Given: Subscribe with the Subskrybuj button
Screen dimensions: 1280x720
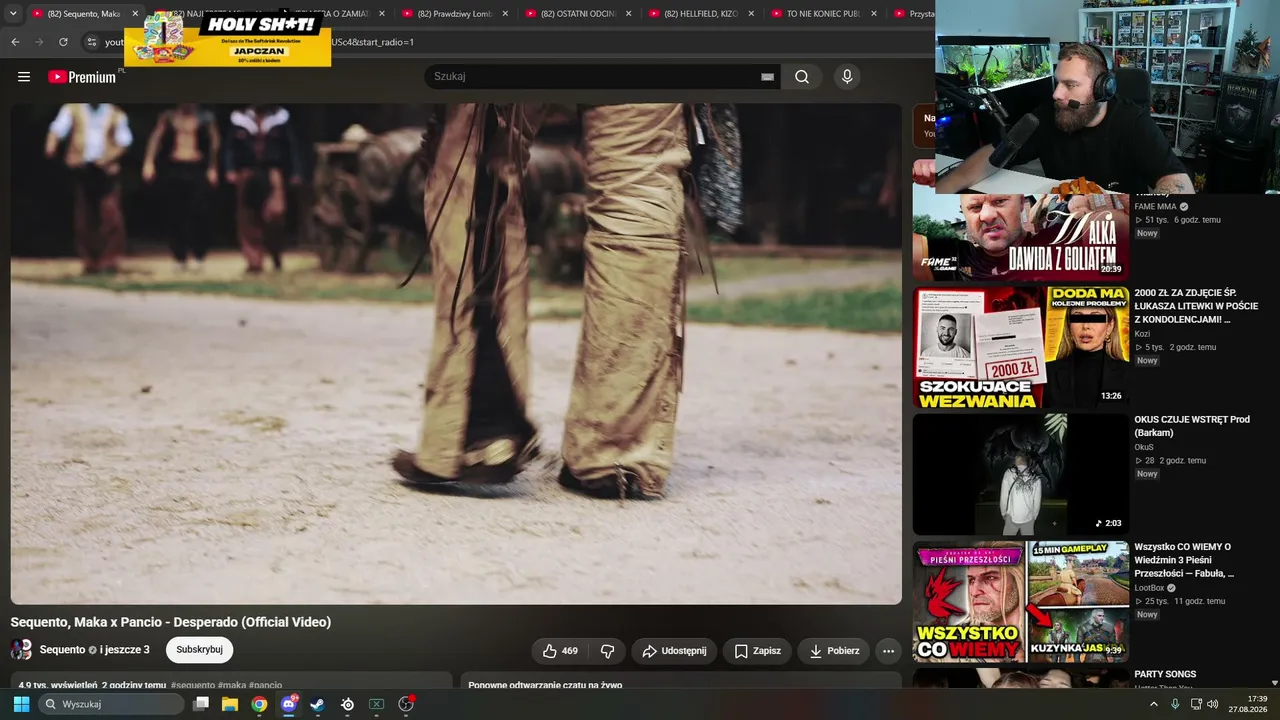Looking at the screenshot, I should [x=199, y=650].
